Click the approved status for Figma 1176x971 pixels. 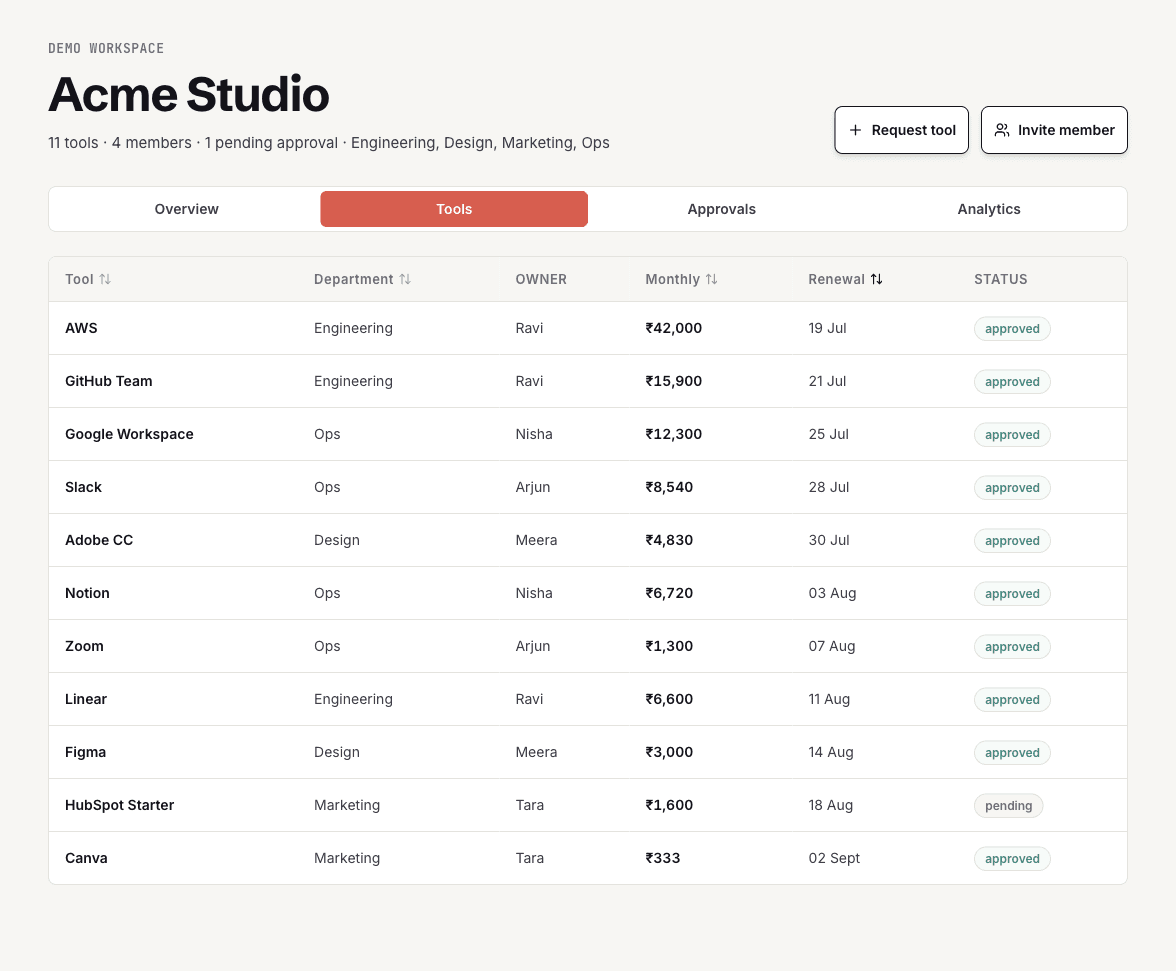point(1012,753)
